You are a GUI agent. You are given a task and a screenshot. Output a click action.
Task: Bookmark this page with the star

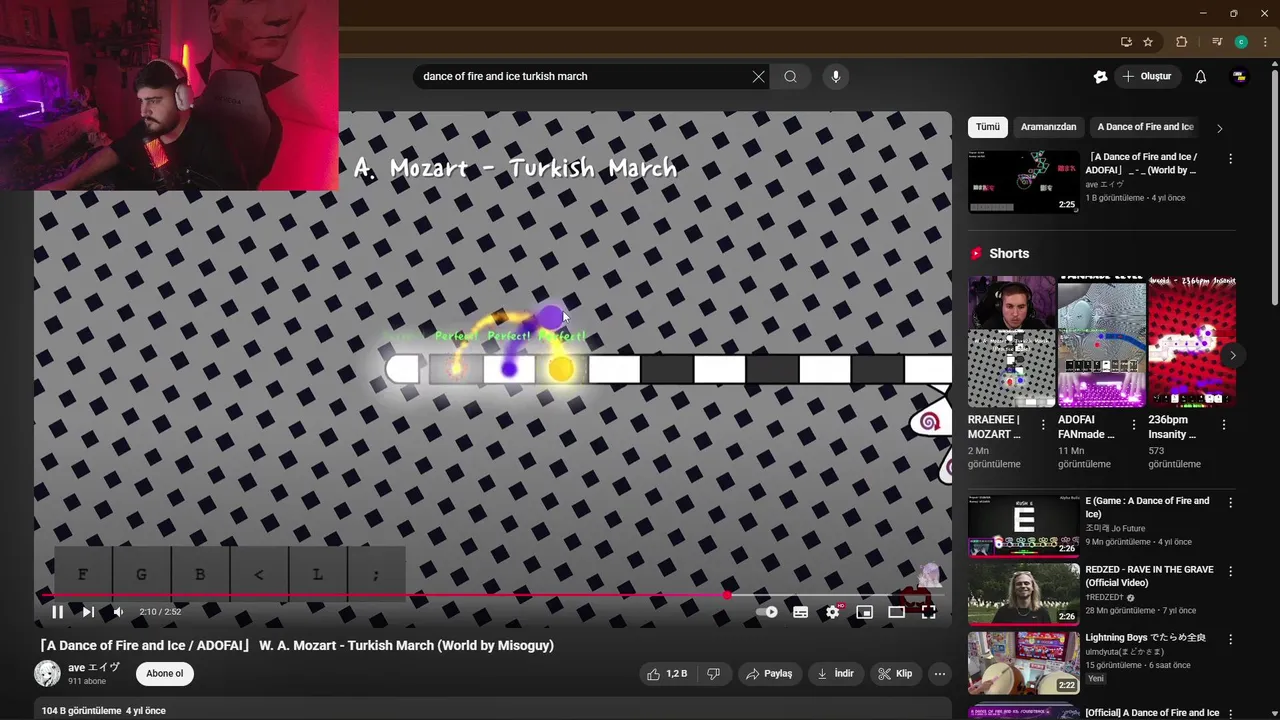click(1148, 42)
